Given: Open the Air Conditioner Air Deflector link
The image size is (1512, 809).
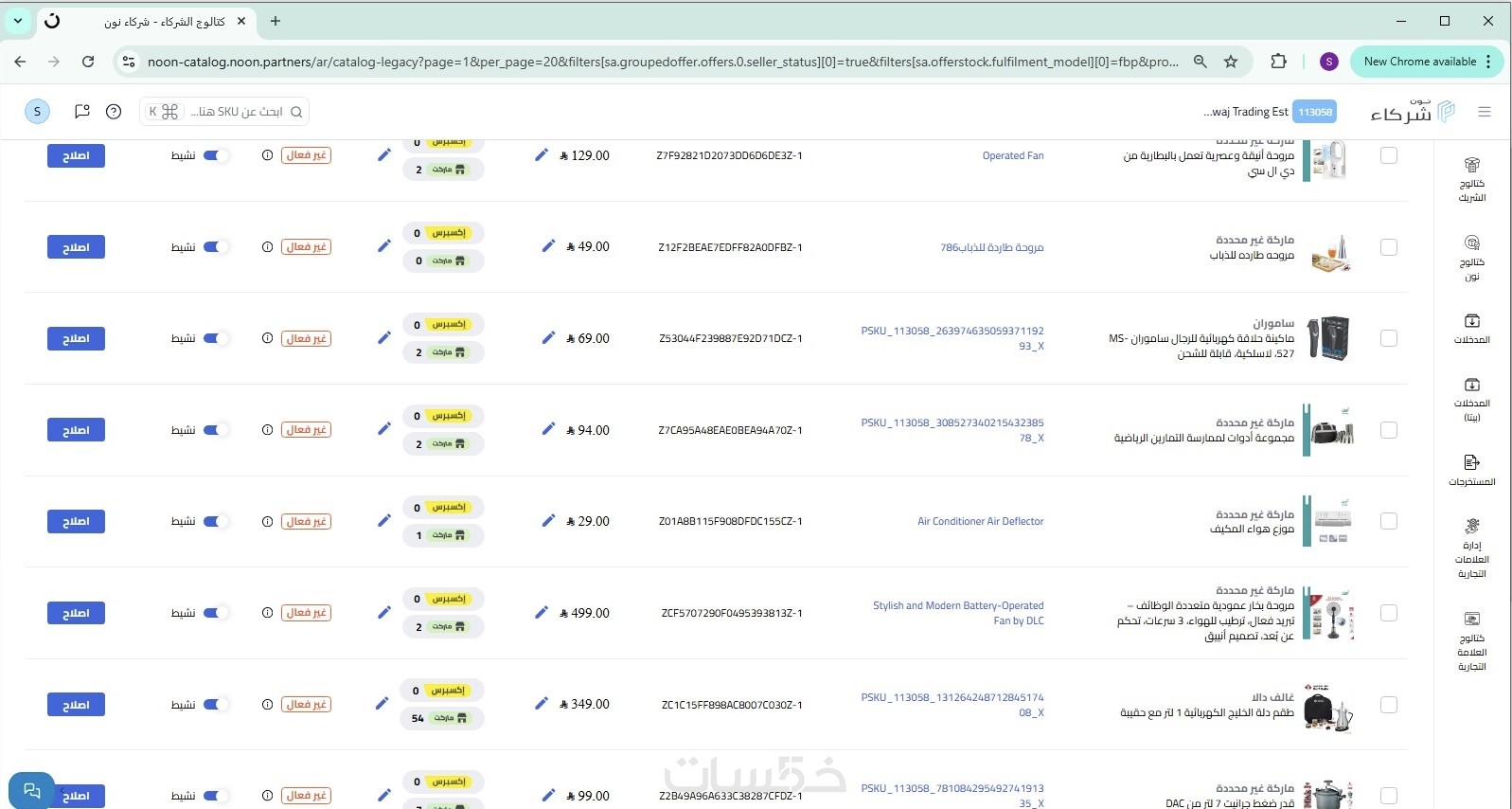Looking at the screenshot, I should (980, 521).
